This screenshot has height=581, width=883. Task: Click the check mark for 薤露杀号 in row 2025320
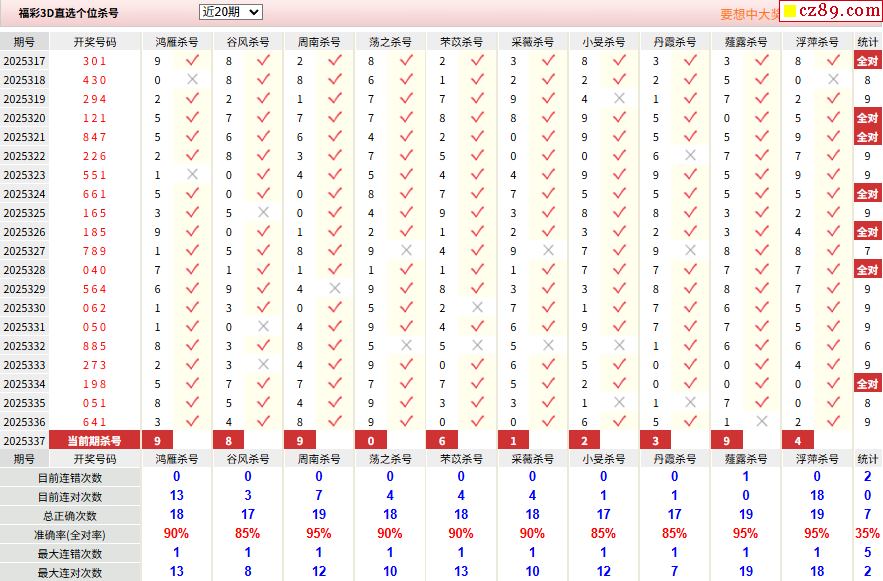tap(762, 118)
